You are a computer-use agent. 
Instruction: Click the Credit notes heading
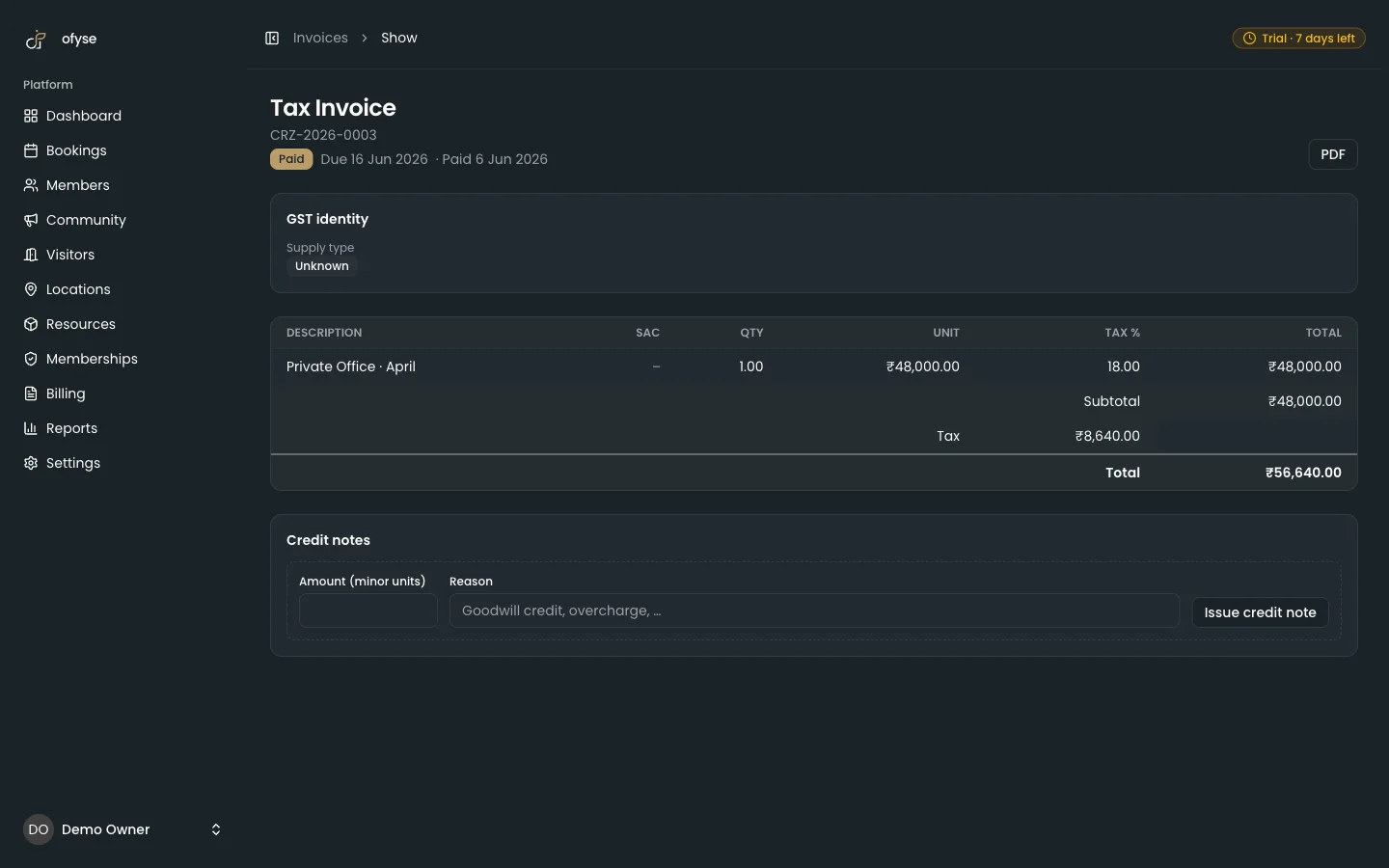coord(328,540)
